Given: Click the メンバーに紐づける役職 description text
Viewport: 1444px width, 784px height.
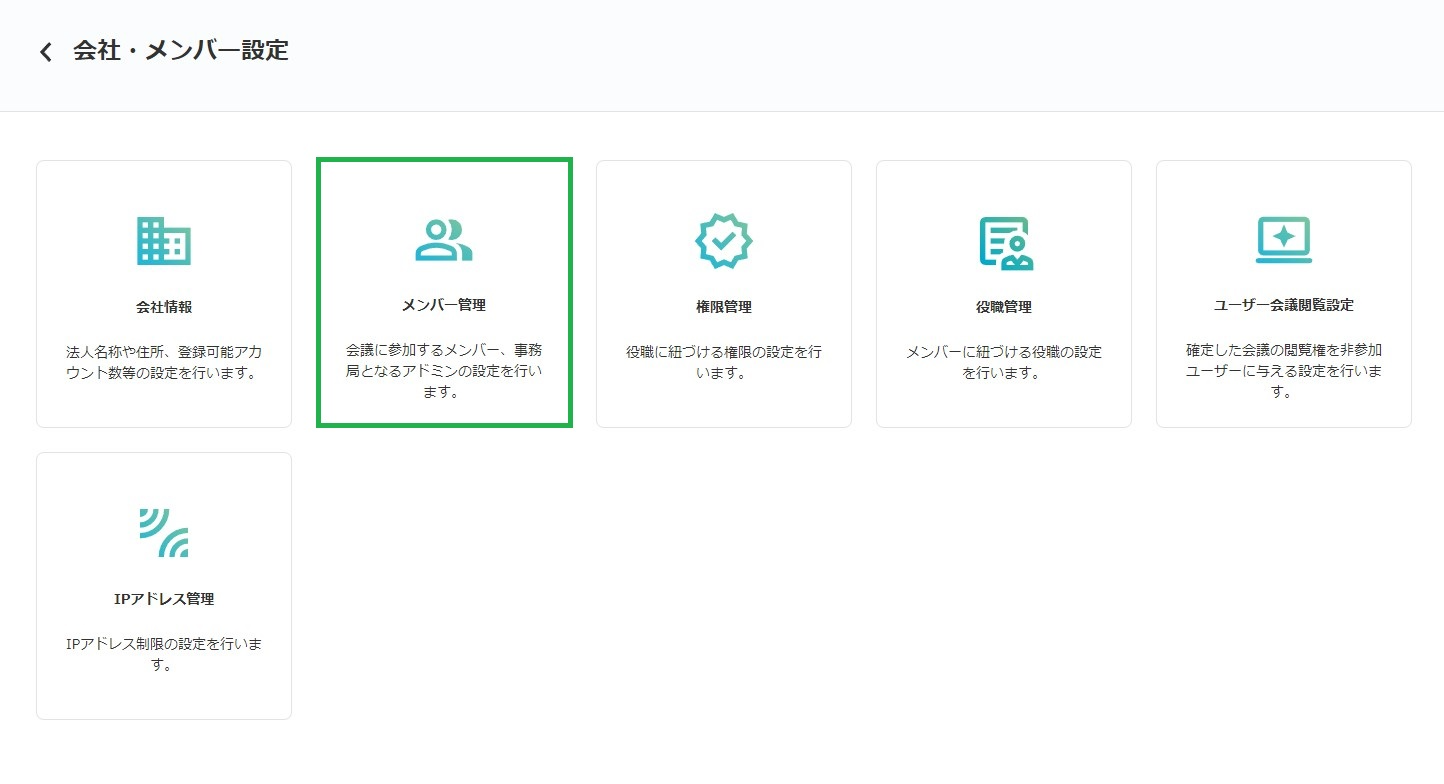Looking at the screenshot, I should pos(1004,363).
